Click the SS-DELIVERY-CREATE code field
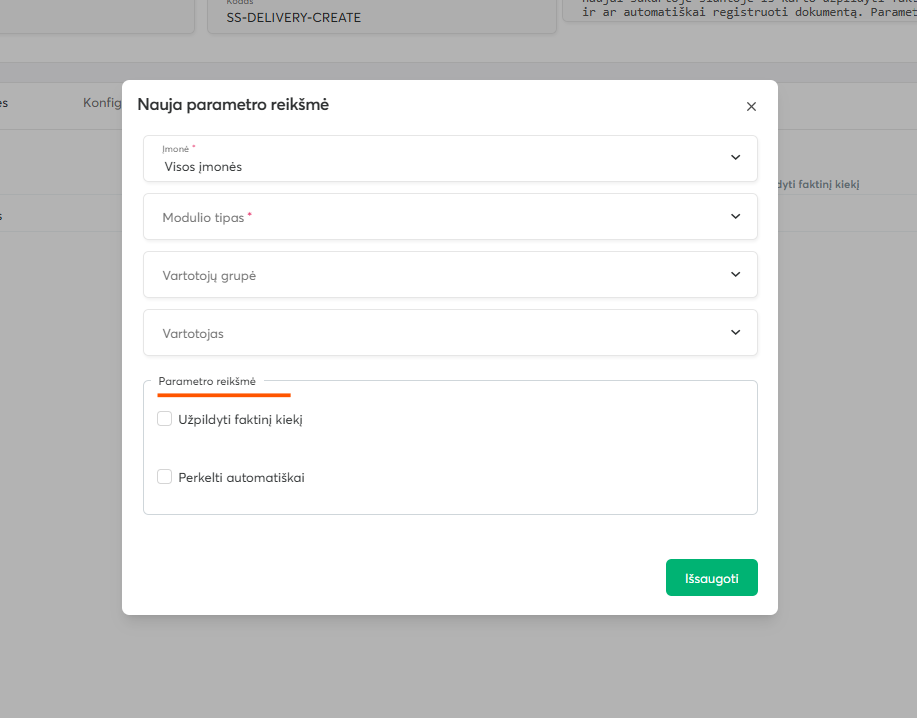The image size is (917, 718). (x=380, y=18)
